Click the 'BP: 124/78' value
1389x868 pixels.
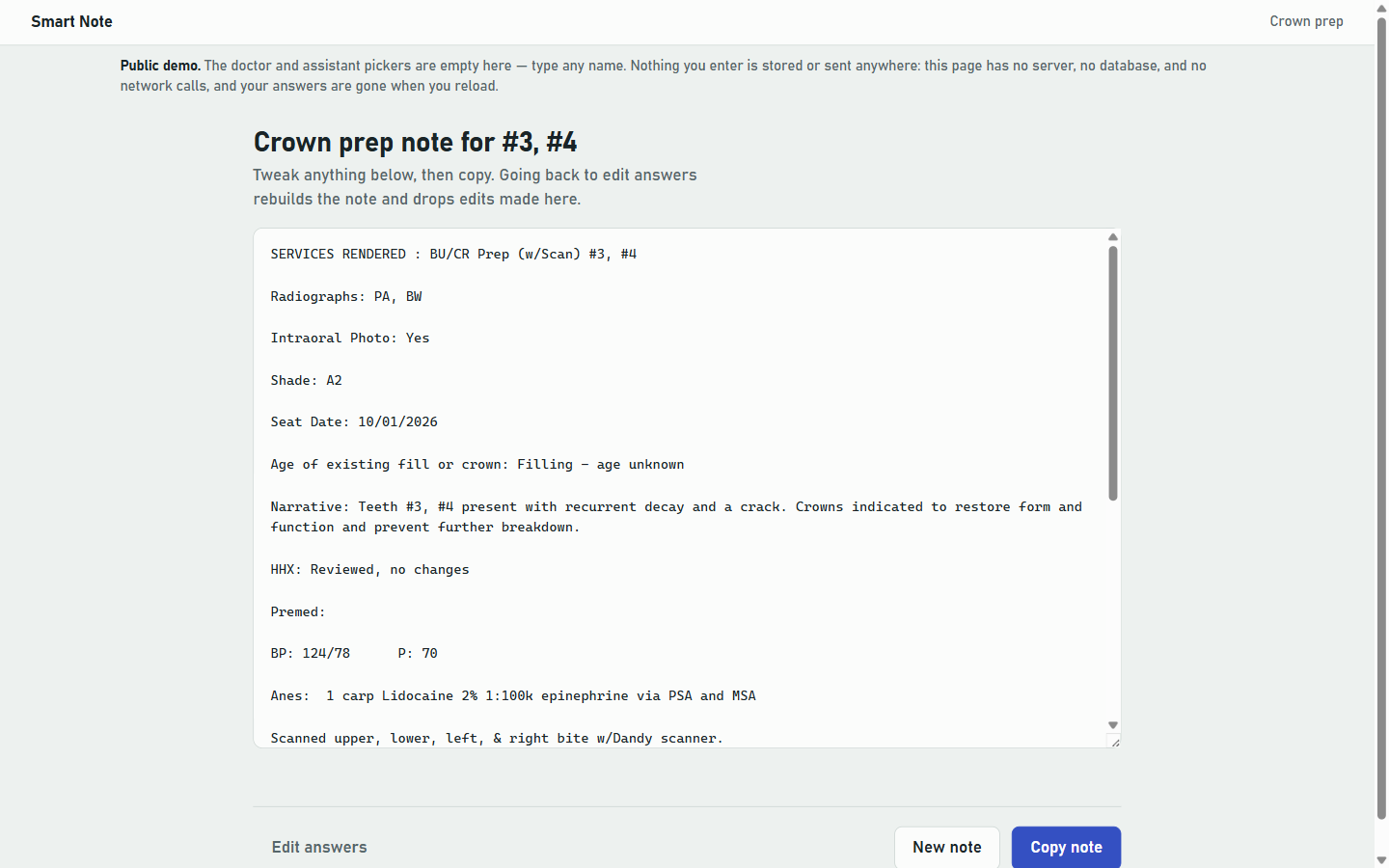(x=311, y=653)
